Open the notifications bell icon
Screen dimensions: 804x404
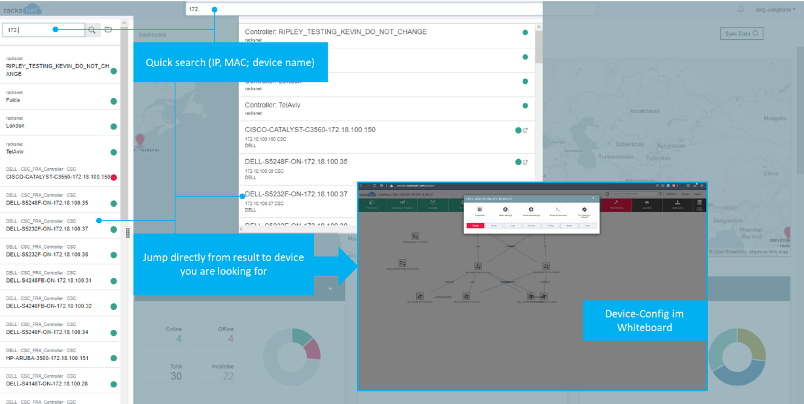tap(740, 9)
